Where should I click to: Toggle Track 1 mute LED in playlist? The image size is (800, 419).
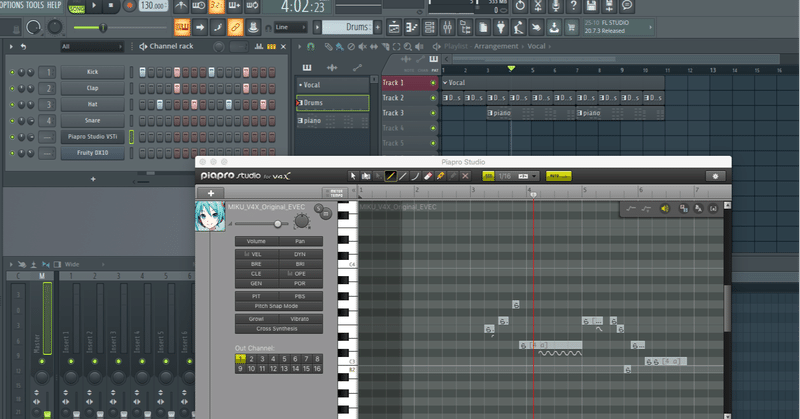433,83
